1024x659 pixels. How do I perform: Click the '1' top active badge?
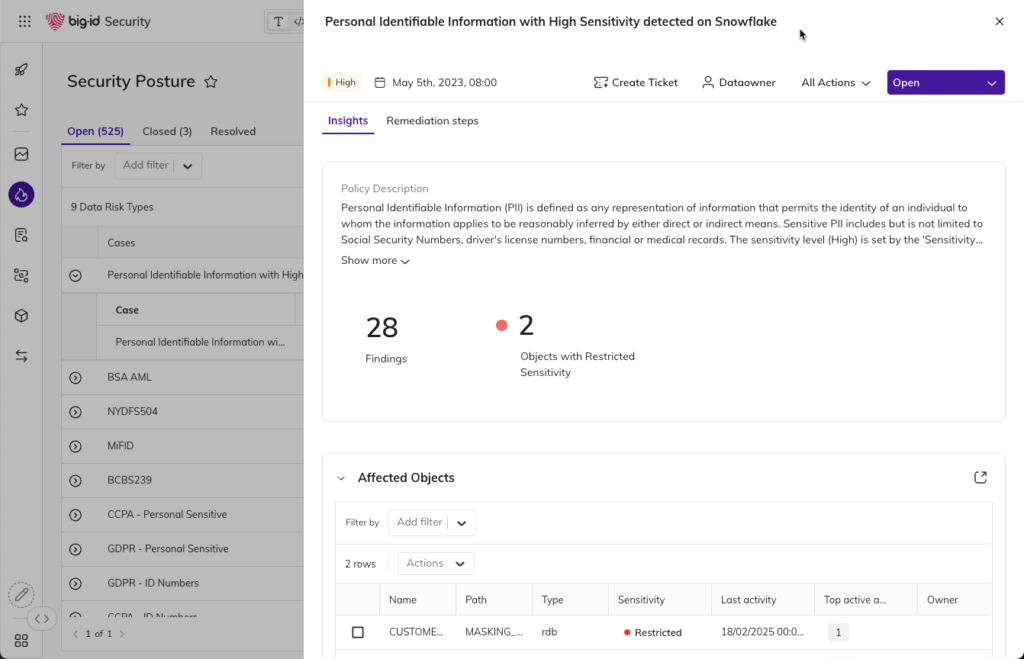coord(839,632)
